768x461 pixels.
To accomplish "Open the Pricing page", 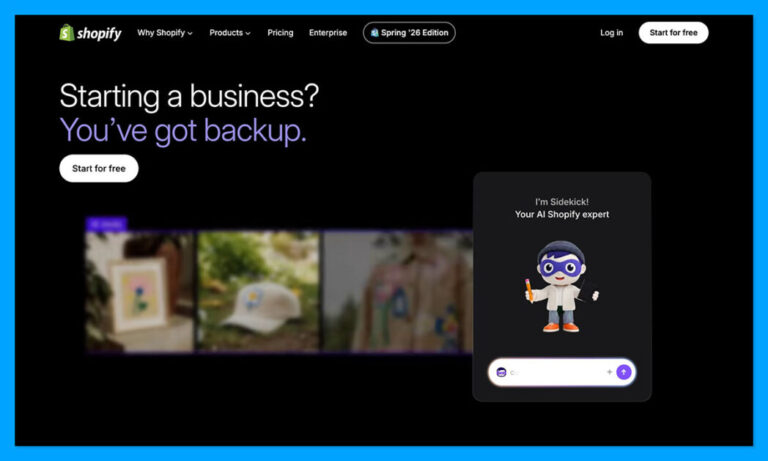I will point(280,33).
